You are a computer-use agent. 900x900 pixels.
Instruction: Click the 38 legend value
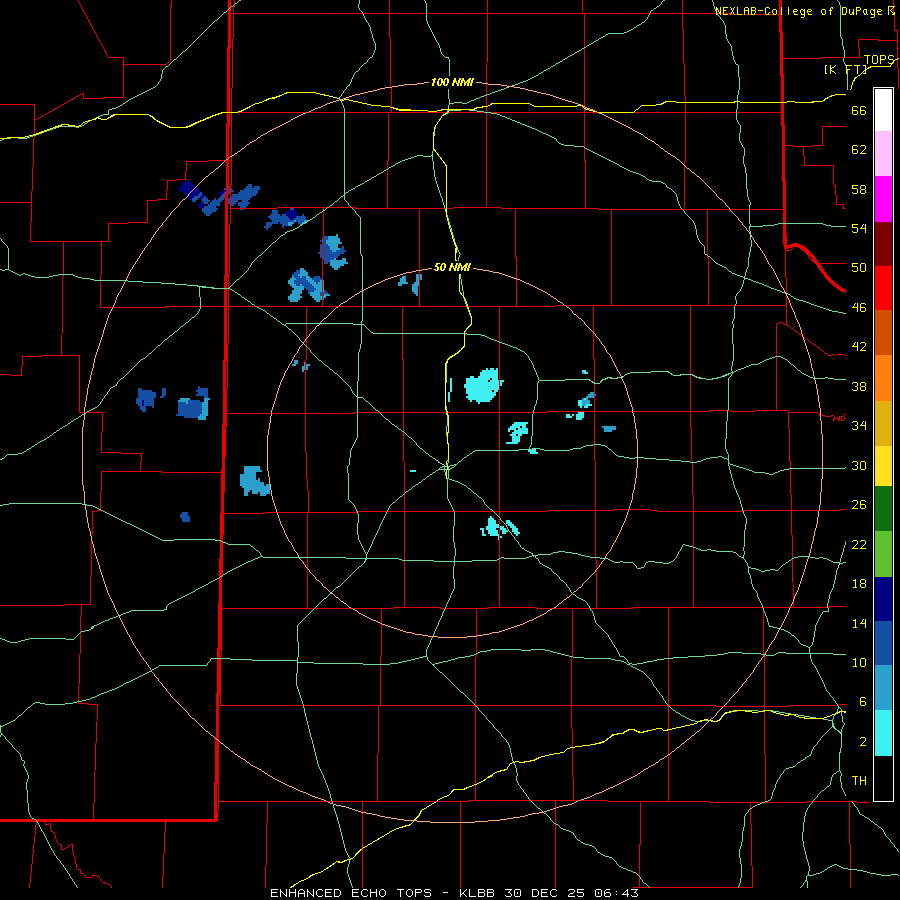pyautogui.click(x=859, y=386)
